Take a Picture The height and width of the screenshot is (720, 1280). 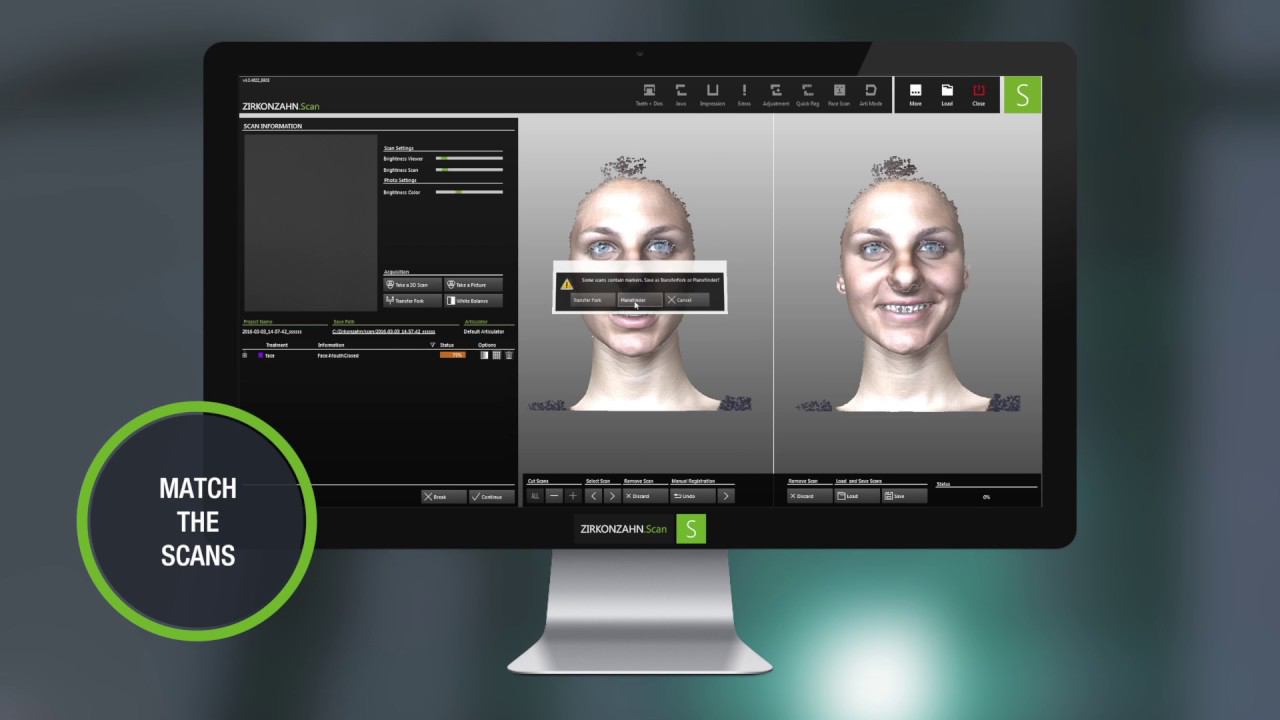point(473,285)
